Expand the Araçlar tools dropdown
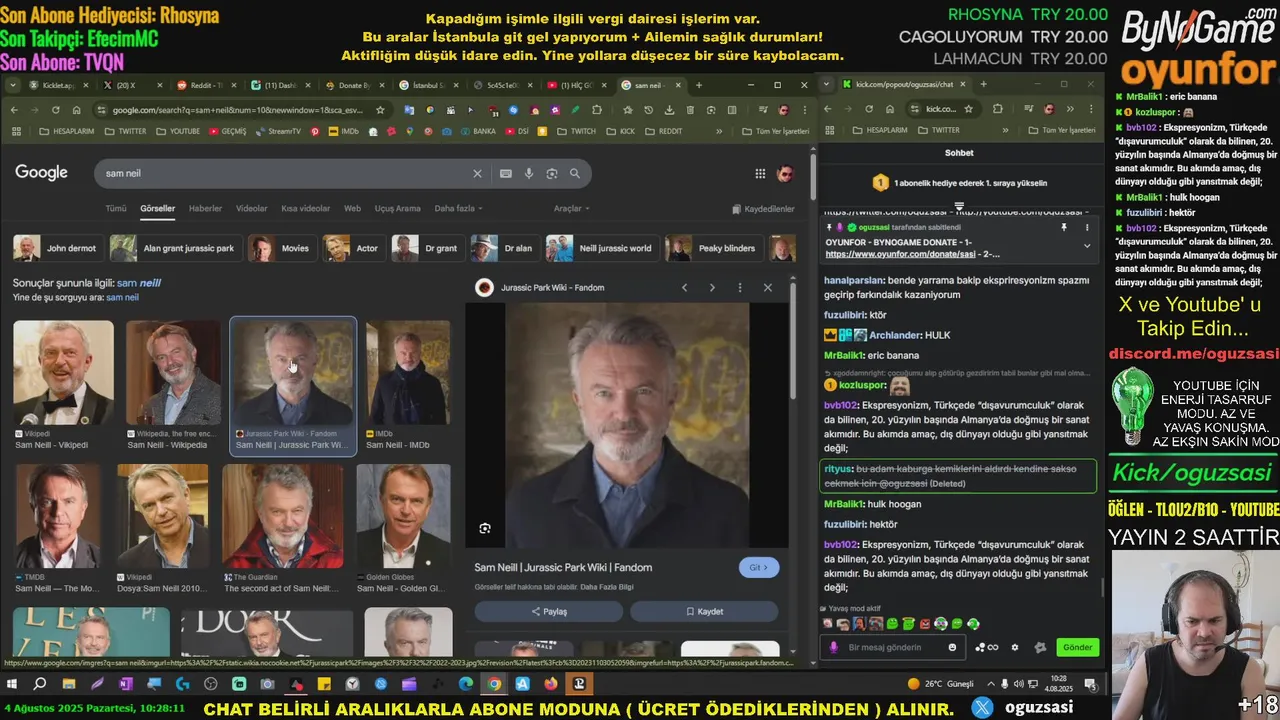The width and height of the screenshot is (1280, 720). [571, 208]
